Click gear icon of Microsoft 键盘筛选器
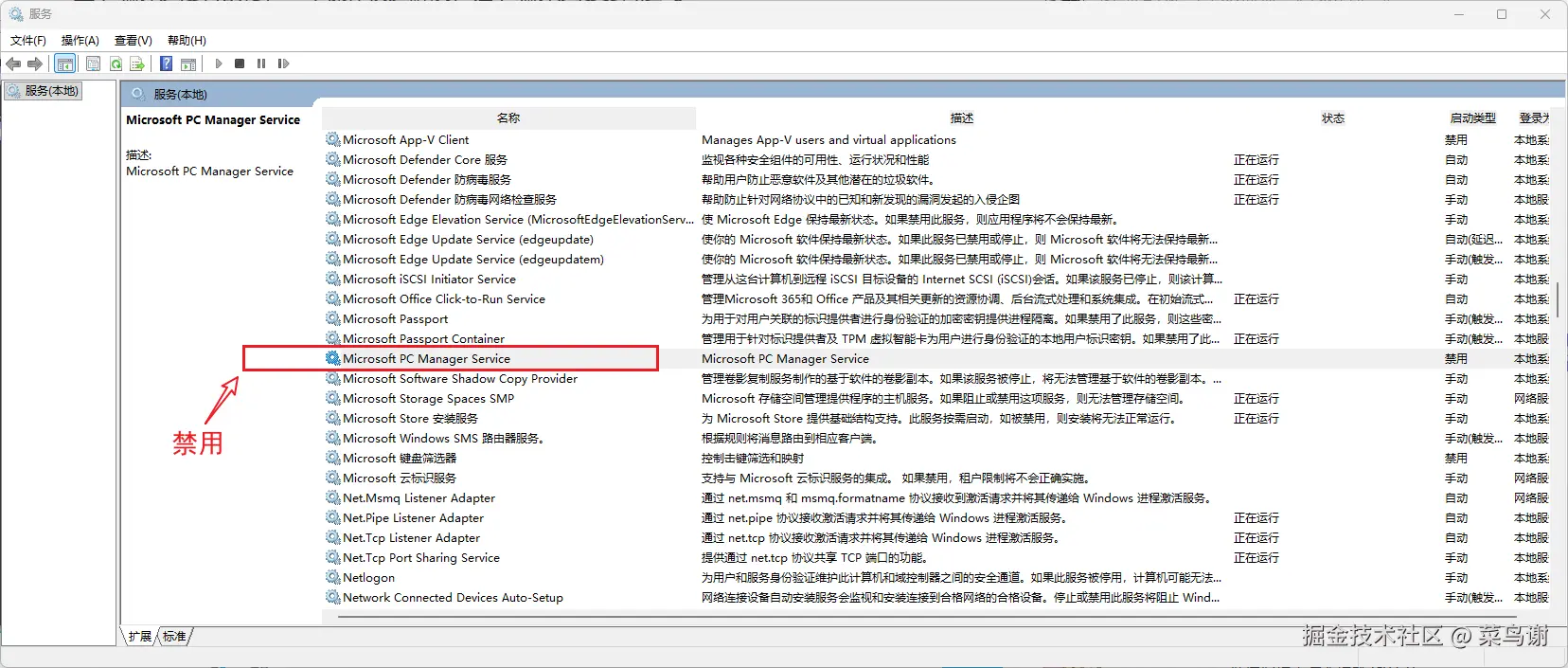Image resolution: width=1568 pixels, height=668 pixels. point(333,458)
